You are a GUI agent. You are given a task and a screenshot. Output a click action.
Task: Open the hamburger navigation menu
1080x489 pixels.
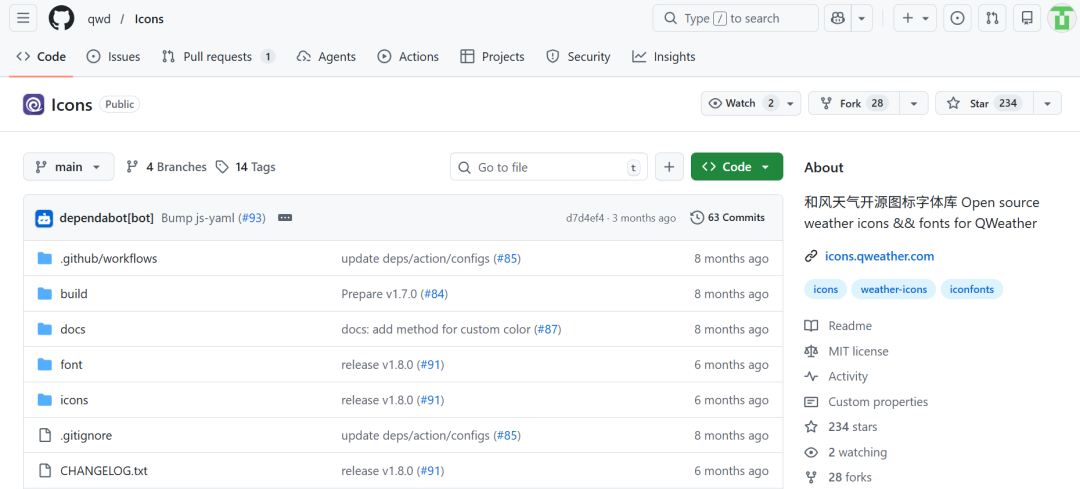coord(24,18)
